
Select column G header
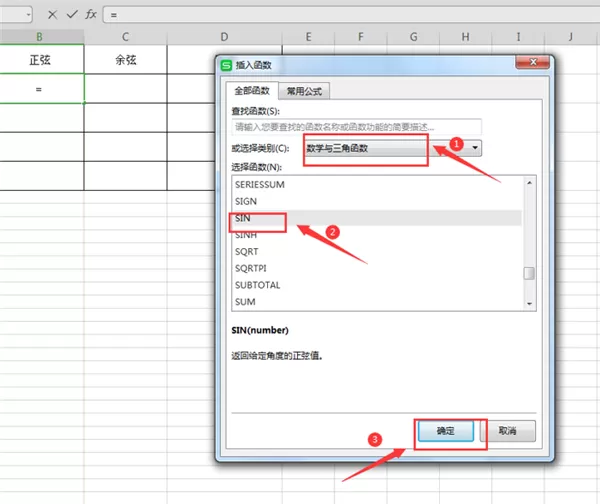click(414, 37)
